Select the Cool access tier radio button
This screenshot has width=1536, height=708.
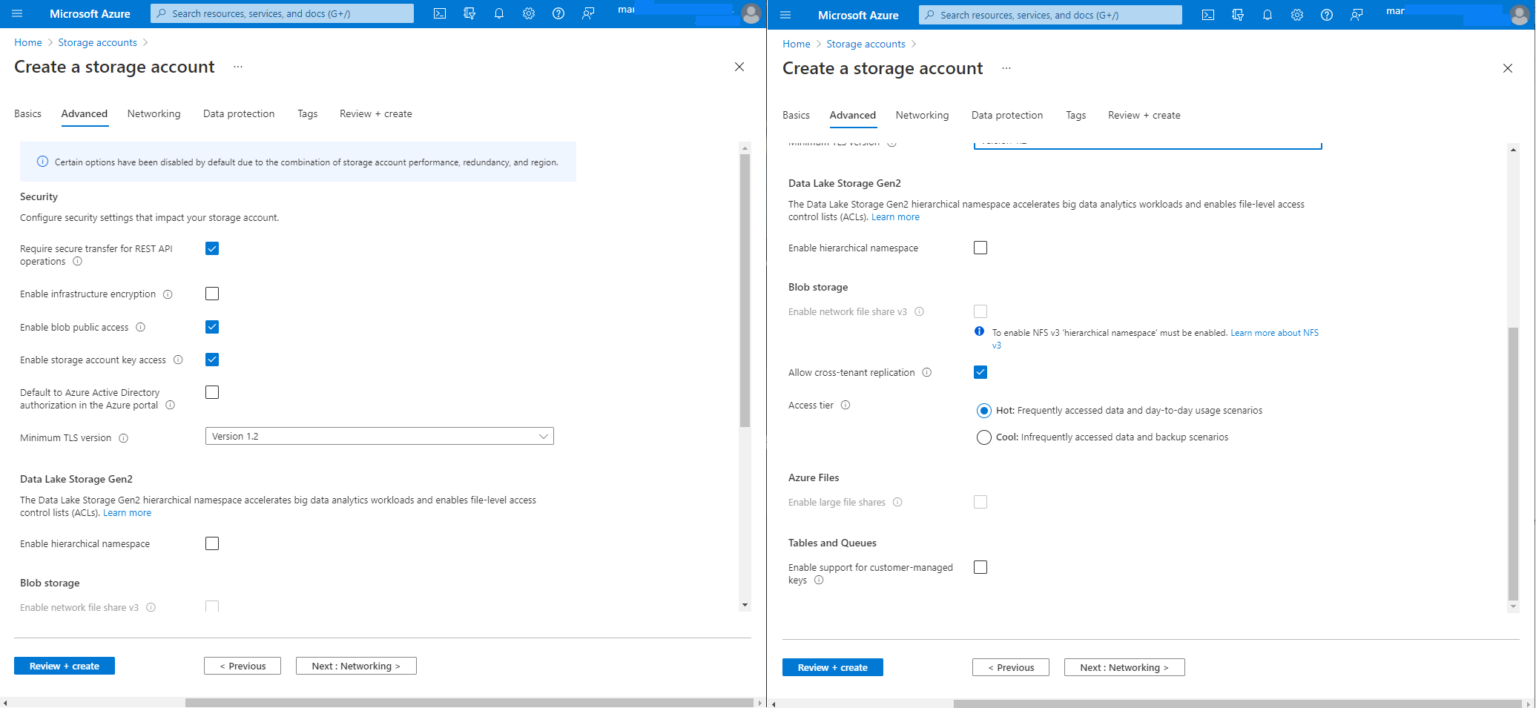click(984, 437)
